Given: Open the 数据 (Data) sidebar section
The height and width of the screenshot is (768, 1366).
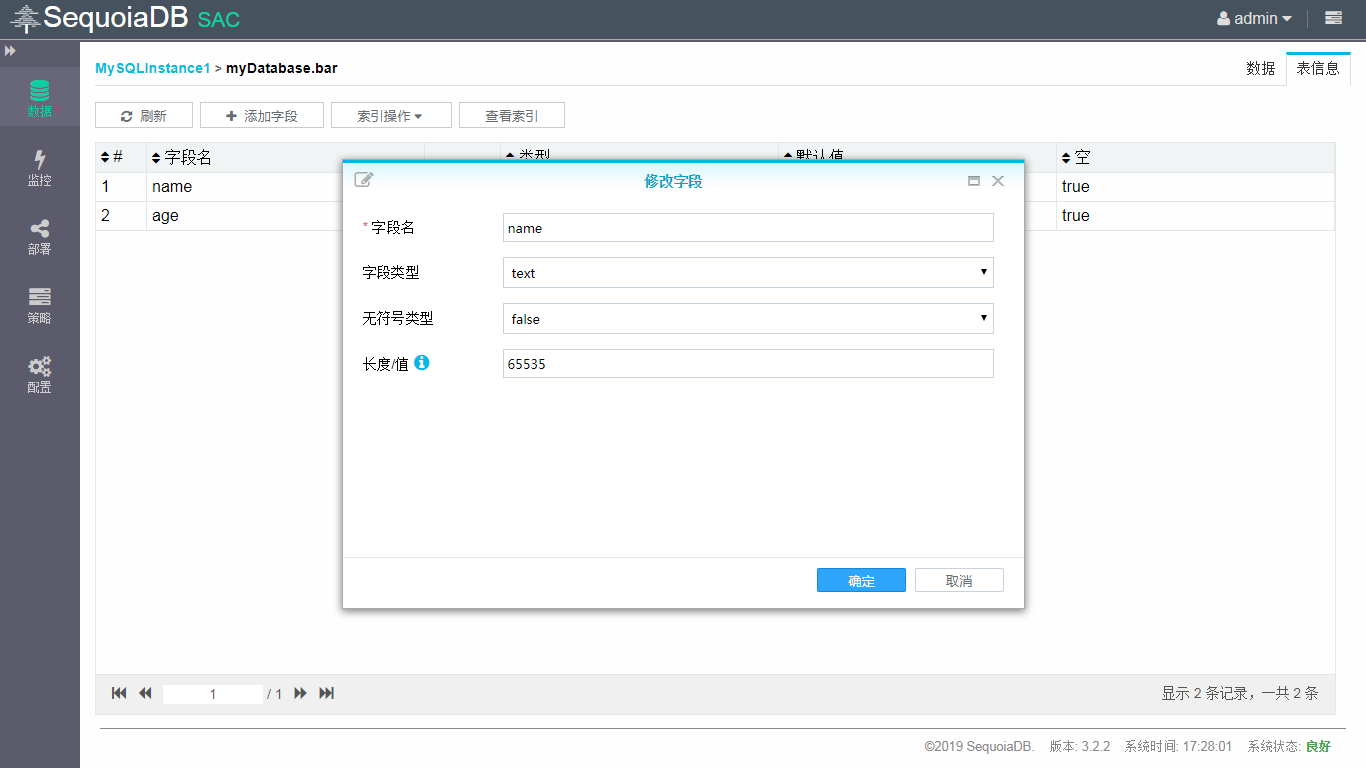Looking at the screenshot, I should pos(39,98).
